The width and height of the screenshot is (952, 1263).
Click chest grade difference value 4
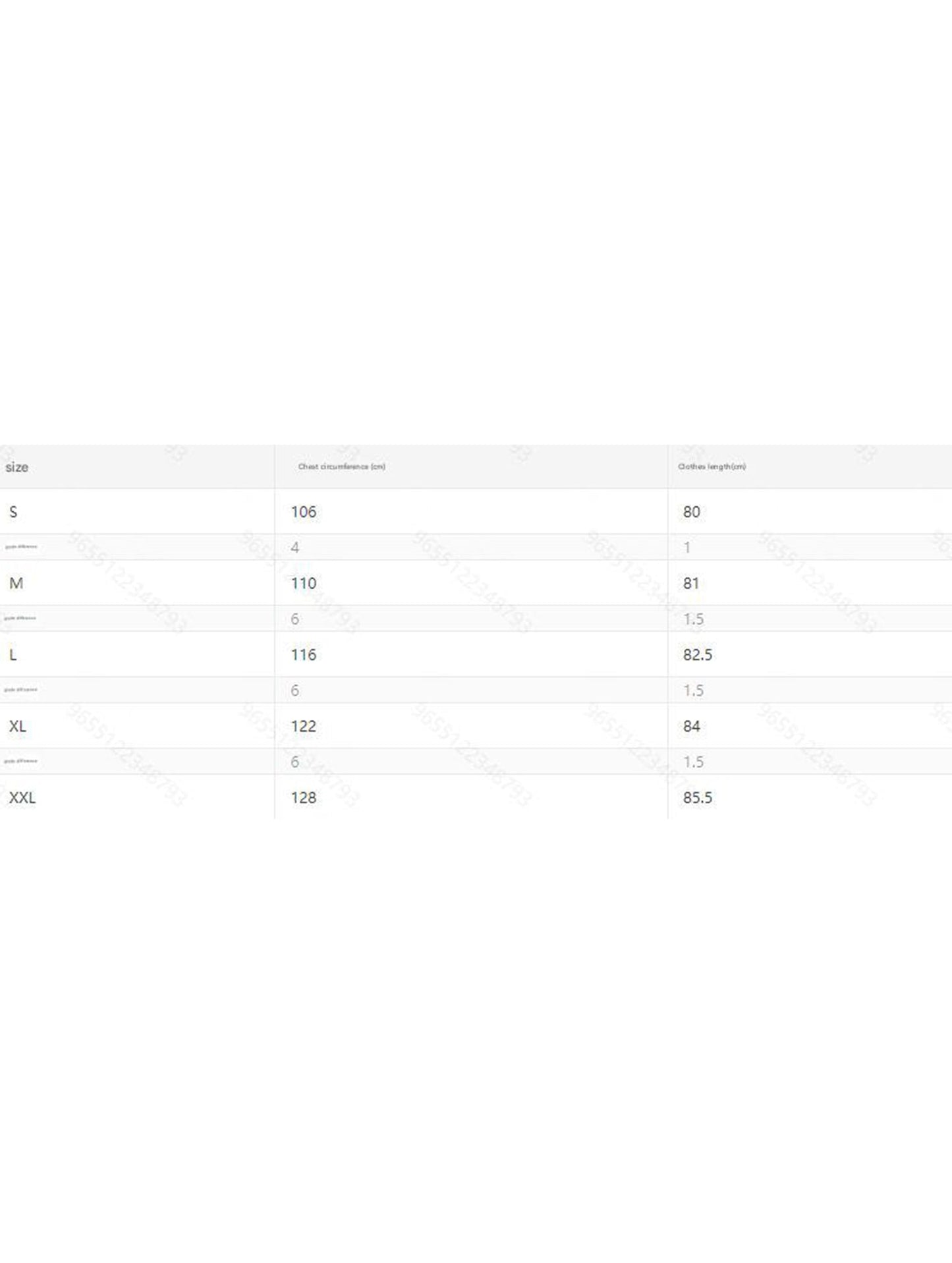(294, 547)
